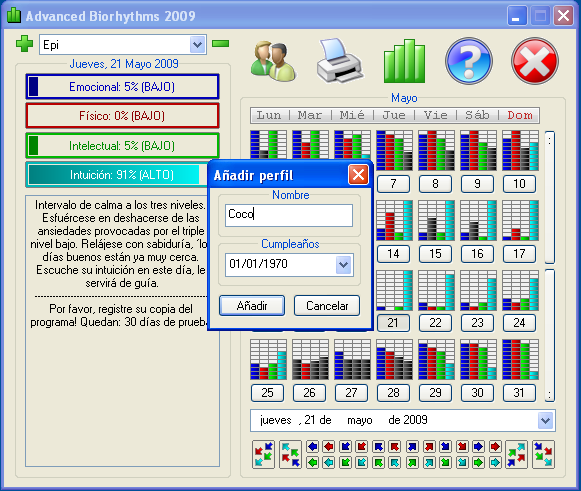Click the Añadir button
581x491 pixels.
click(252, 306)
